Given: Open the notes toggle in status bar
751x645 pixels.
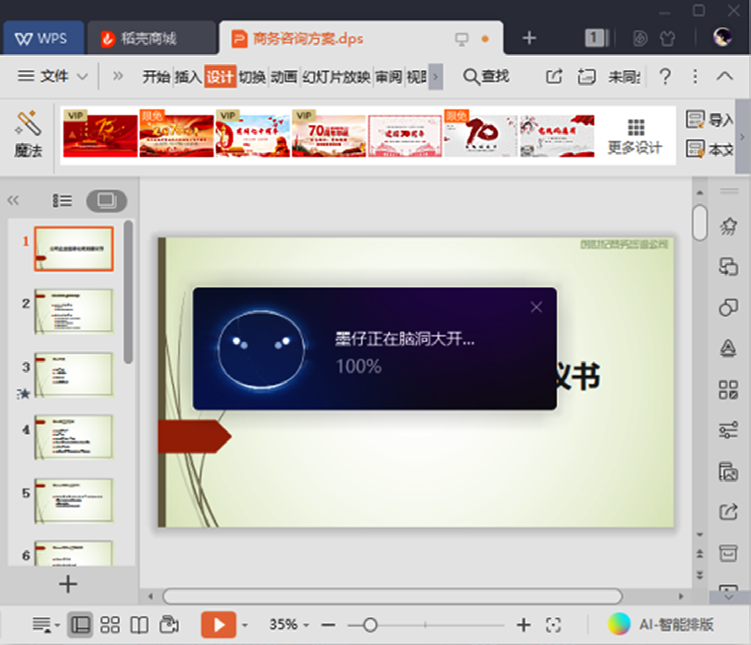Looking at the screenshot, I should 45,624.
